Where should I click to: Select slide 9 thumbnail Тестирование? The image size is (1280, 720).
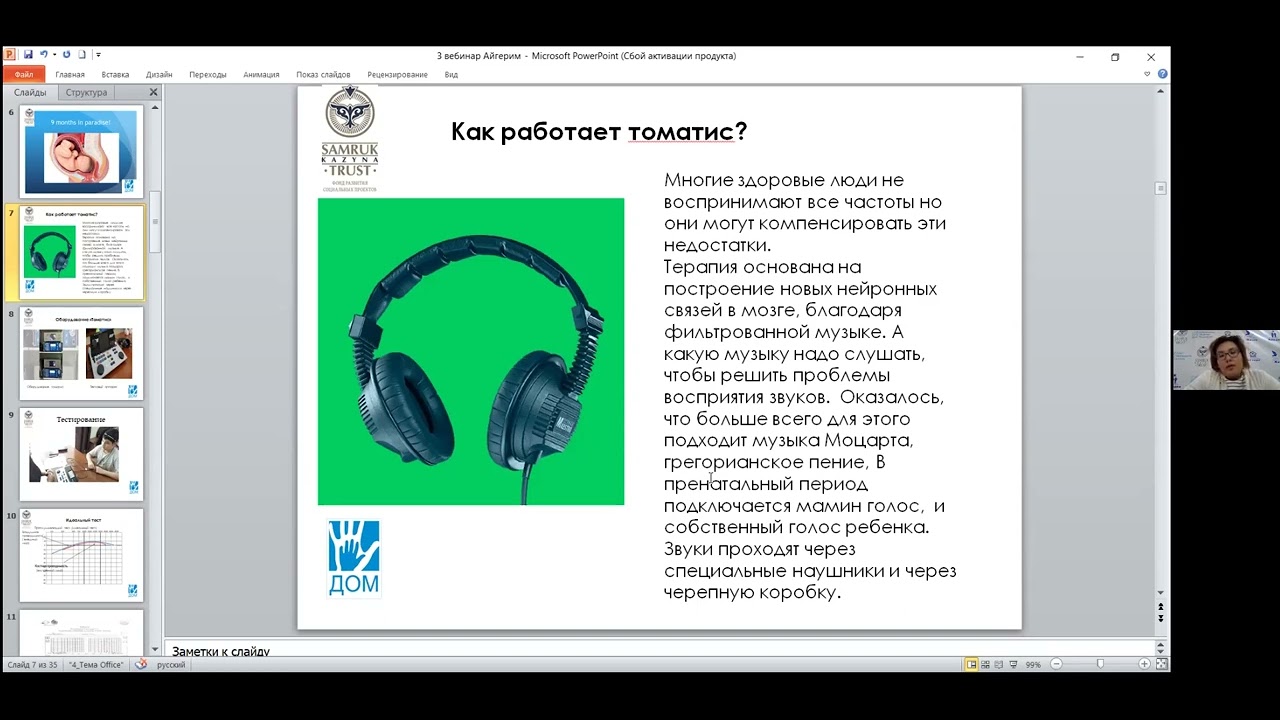pos(82,454)
